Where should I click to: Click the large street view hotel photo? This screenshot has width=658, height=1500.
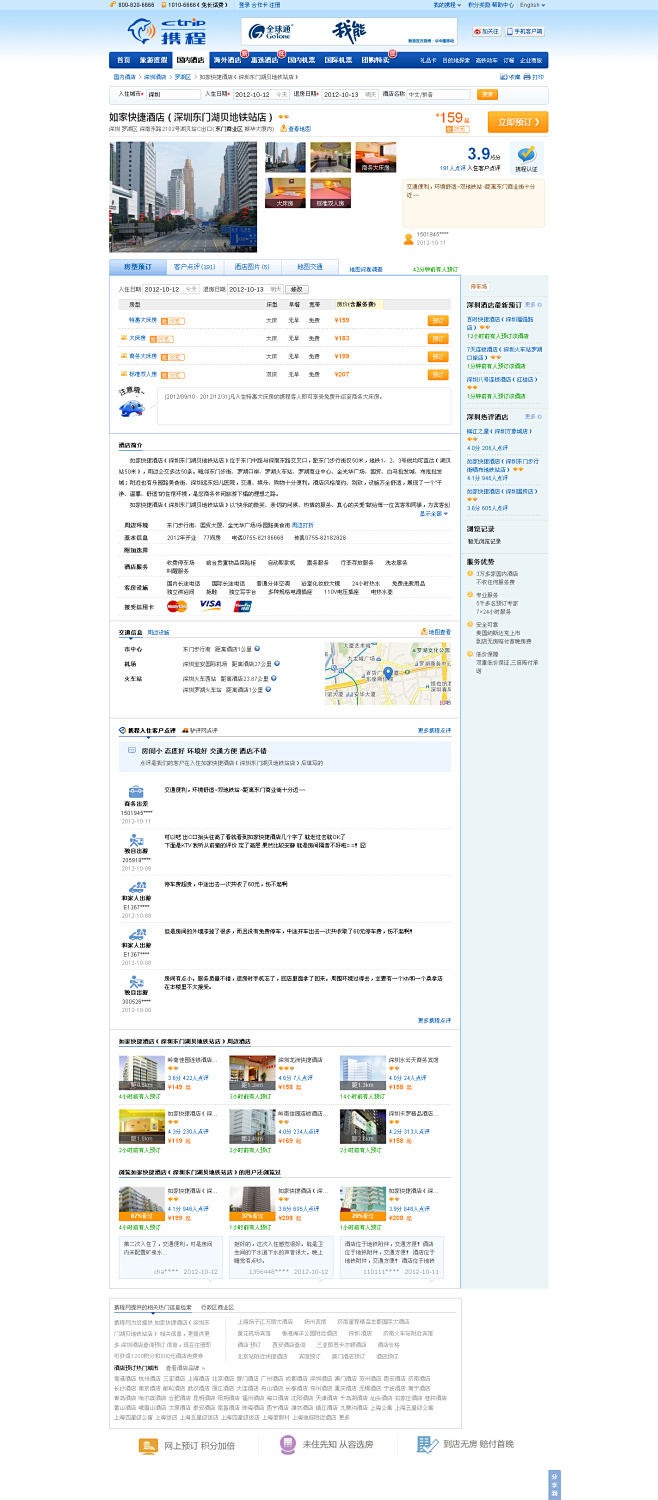pos(183,197)
